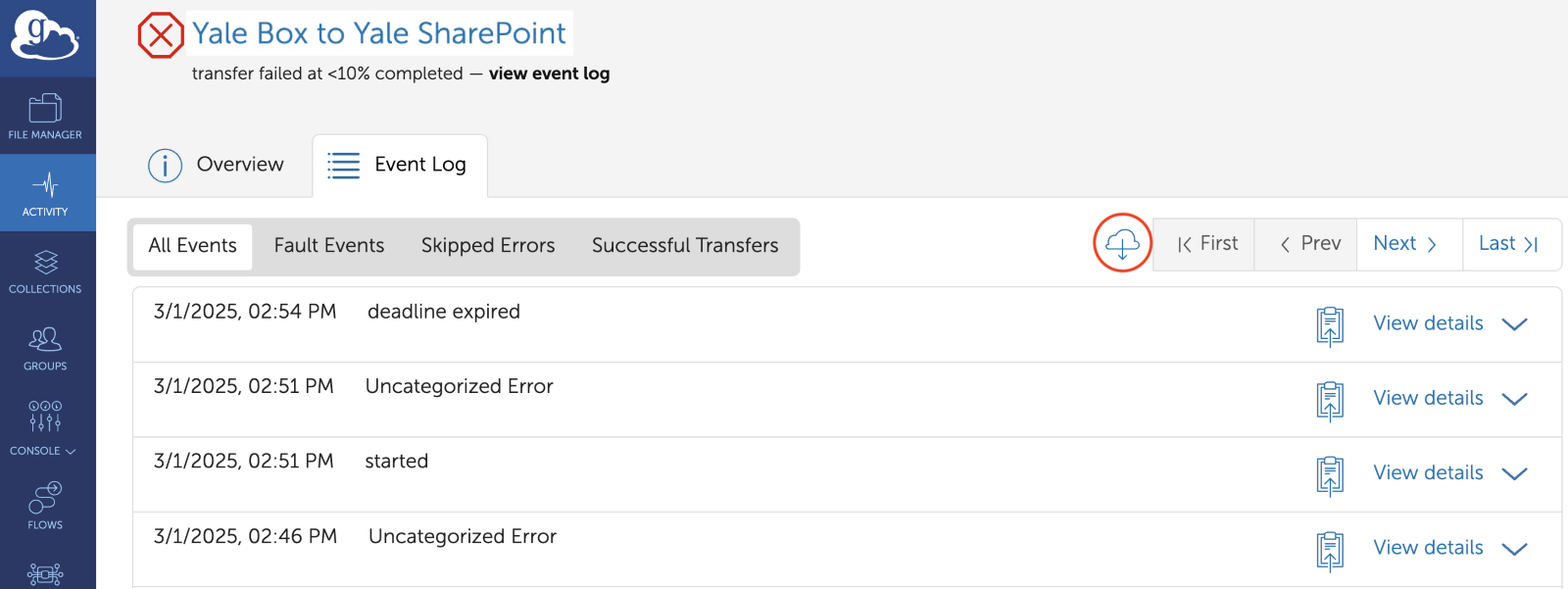Image resolution: width=1568 pixels, height=589 pixels.
Task: Copy the 02:51 PM Uncategorized Error event
Action: point(1330,400)
